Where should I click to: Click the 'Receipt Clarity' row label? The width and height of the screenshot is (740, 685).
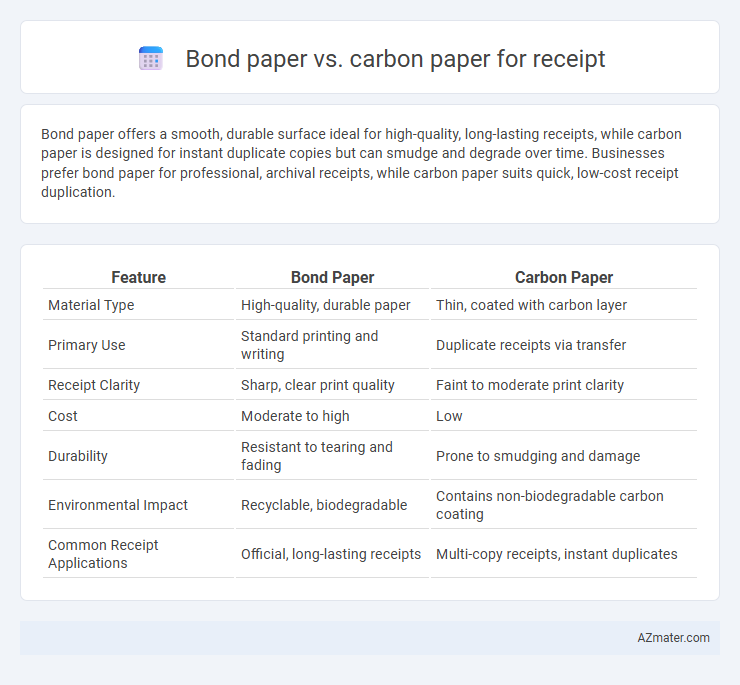94,385
